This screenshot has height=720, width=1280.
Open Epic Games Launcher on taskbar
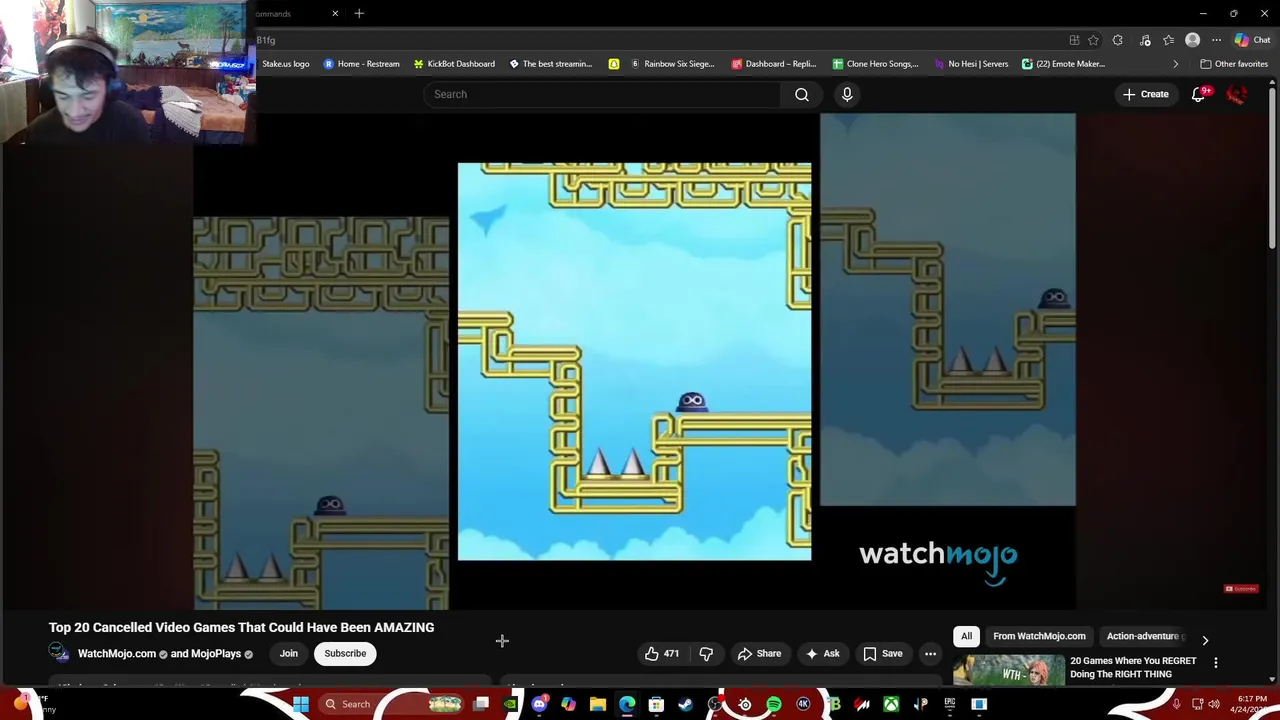pos(950,704)
